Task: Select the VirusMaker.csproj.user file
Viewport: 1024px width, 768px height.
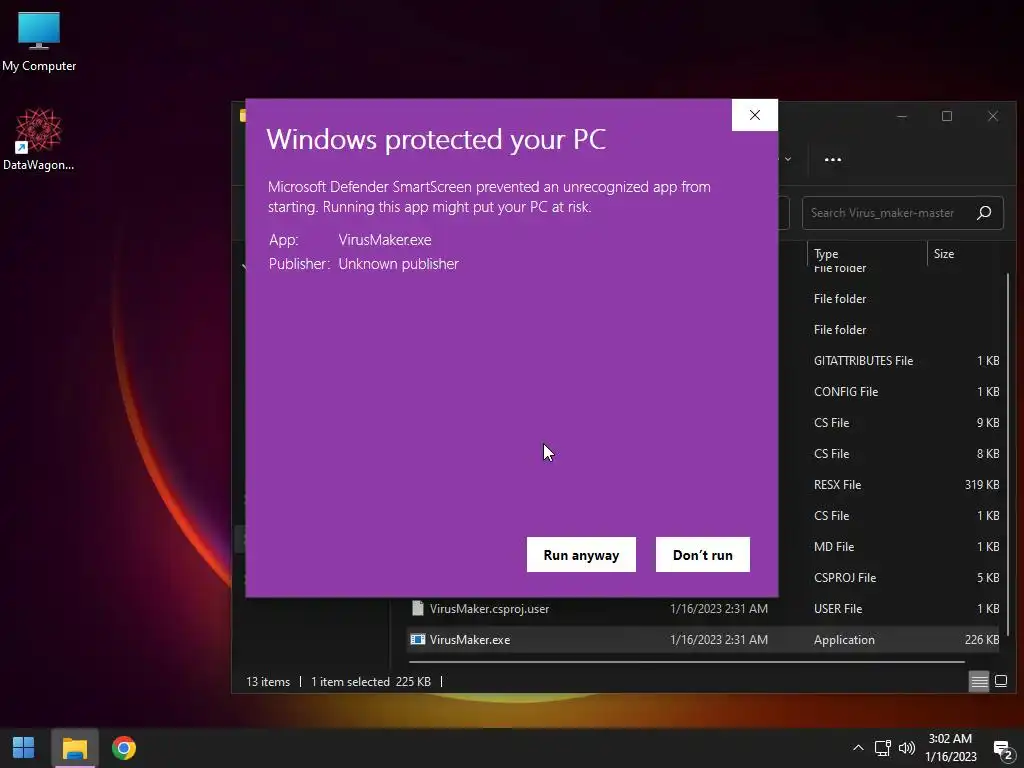Action: [x=489, y=609]
